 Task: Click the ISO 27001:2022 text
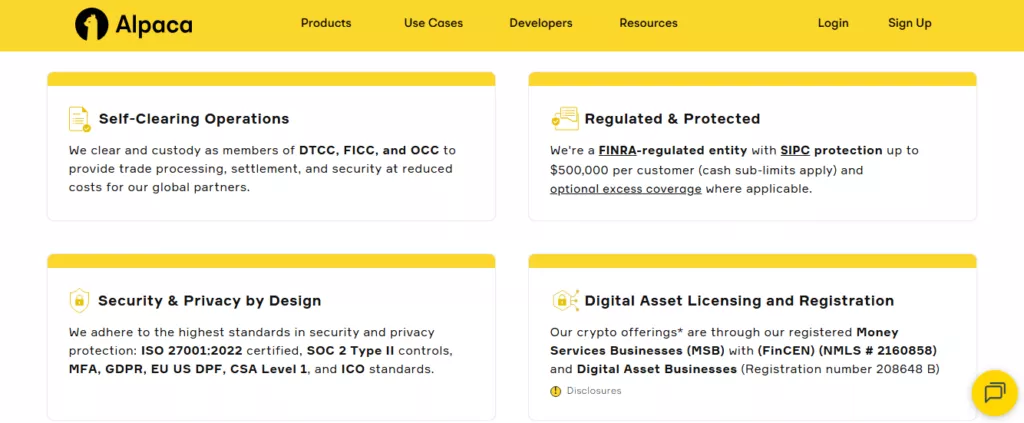pyautogui.click(x=191, y=351)
